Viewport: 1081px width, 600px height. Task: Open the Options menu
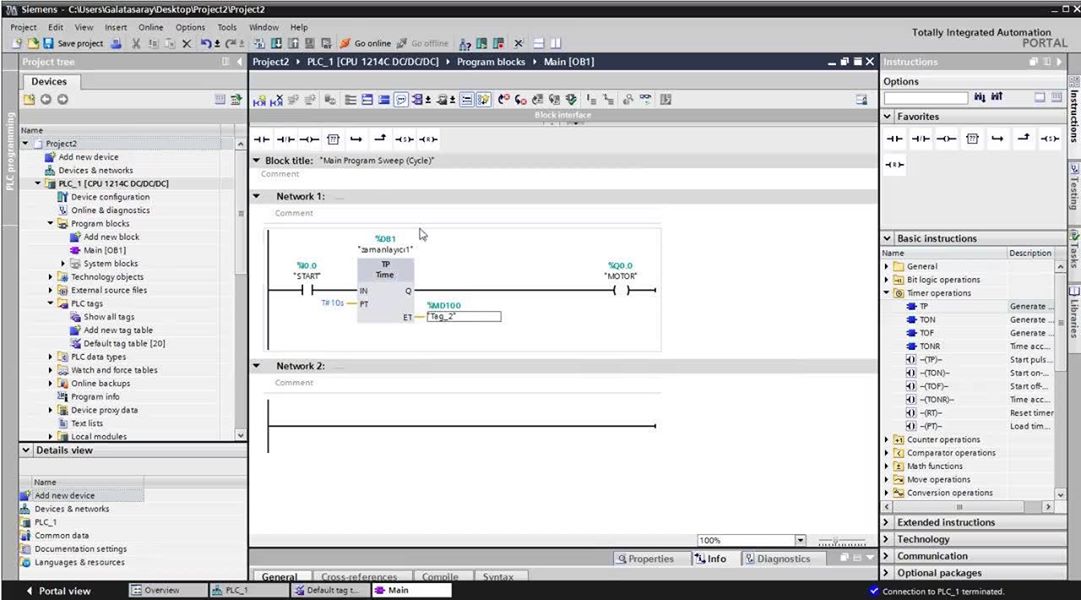click(x=190, y=28)
